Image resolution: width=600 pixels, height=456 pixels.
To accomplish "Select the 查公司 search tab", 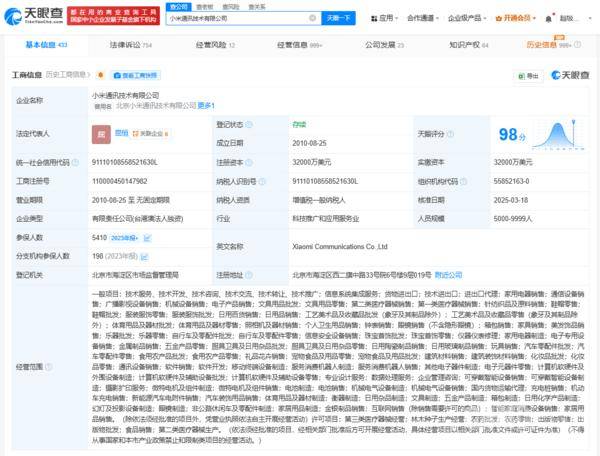I will pyautogui.click(x=178, y=7).
